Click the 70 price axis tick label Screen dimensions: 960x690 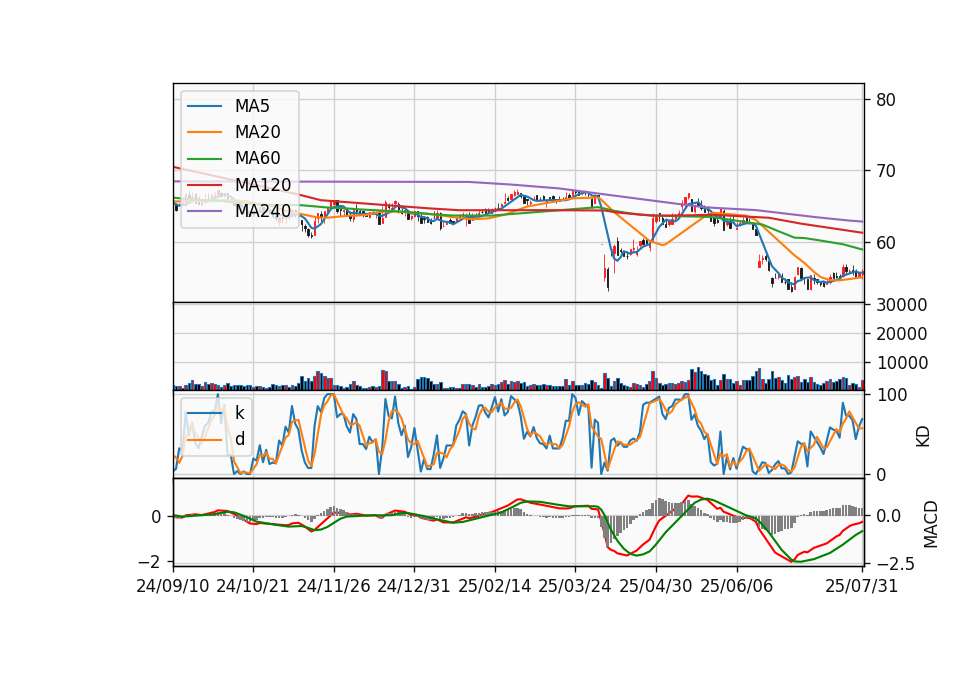(x=885, y=171)
